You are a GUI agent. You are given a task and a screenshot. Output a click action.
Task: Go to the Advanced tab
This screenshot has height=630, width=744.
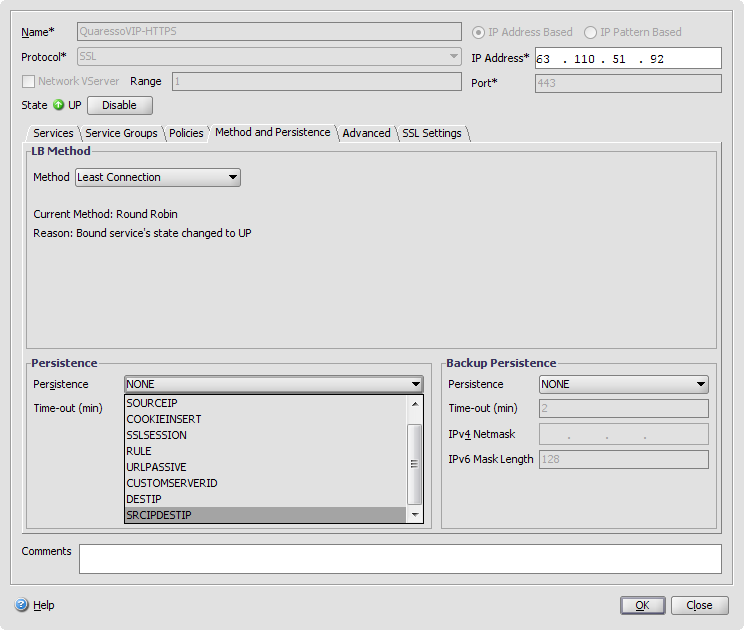[366, 133]
